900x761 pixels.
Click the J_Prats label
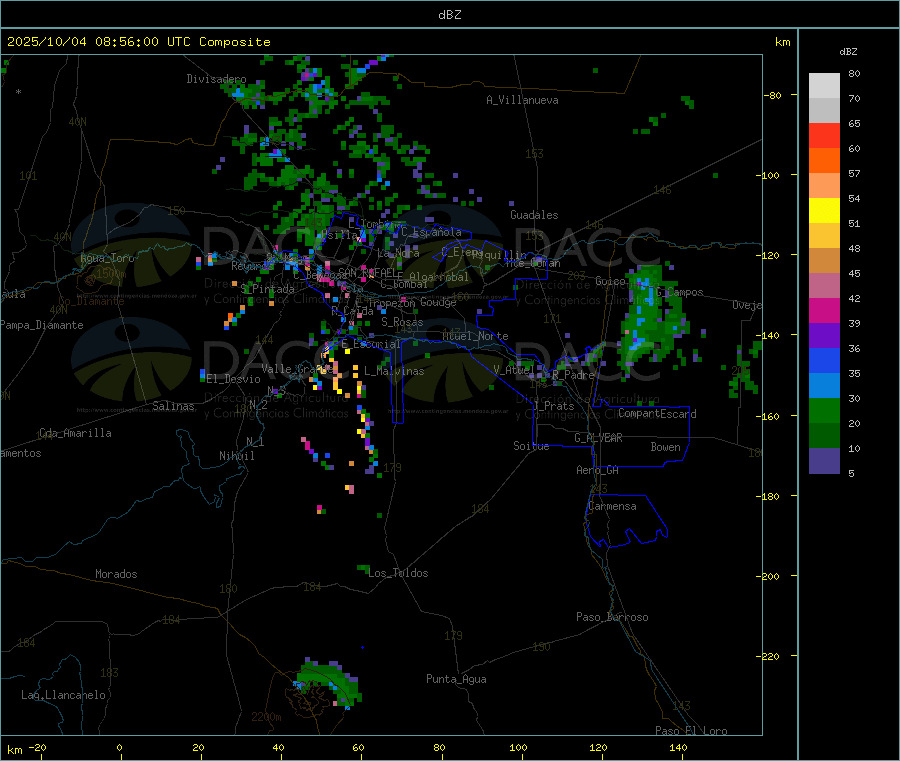(x=553, y=406)
